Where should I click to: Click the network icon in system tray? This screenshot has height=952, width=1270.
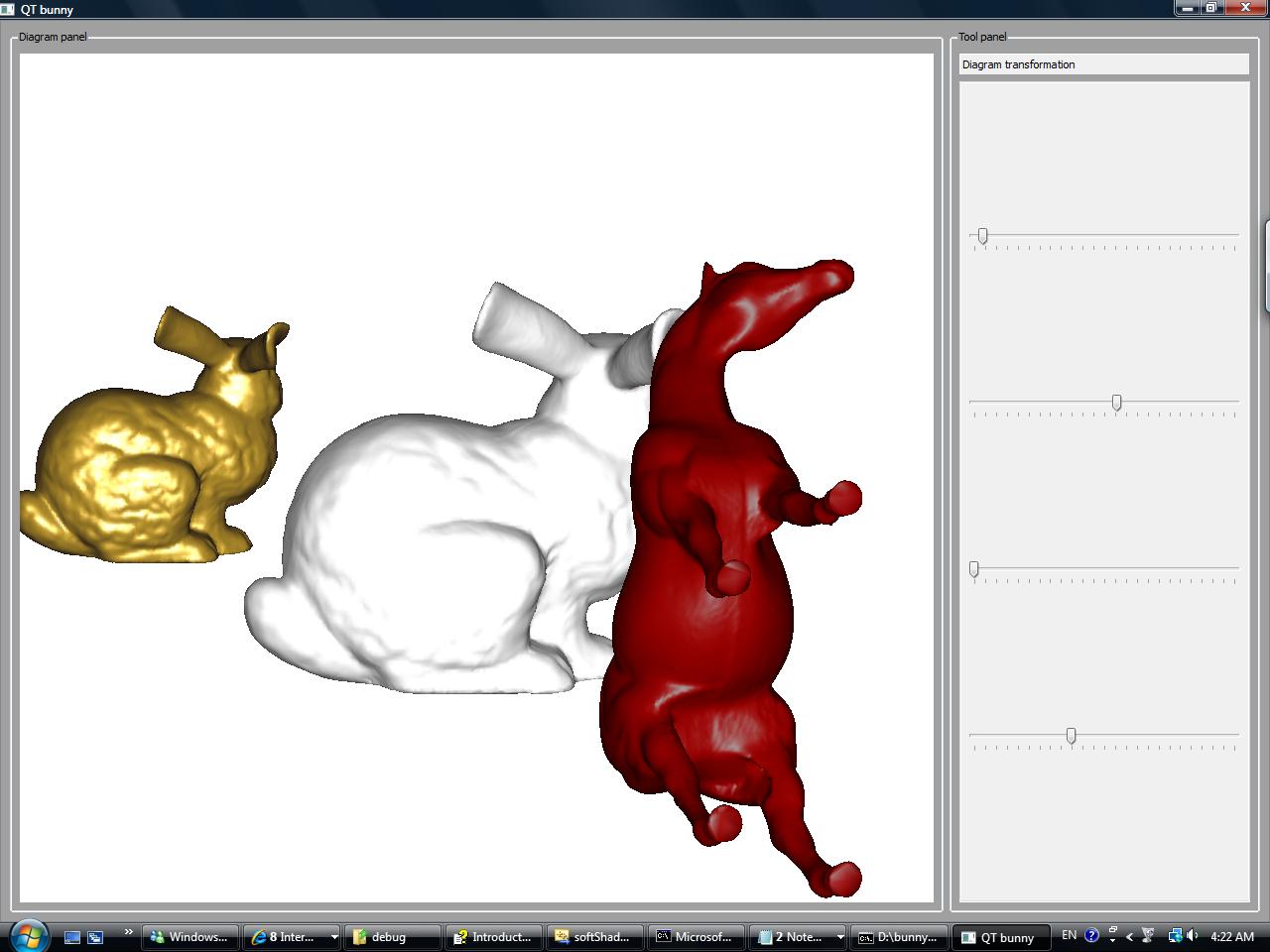(x=1175, y=935)
